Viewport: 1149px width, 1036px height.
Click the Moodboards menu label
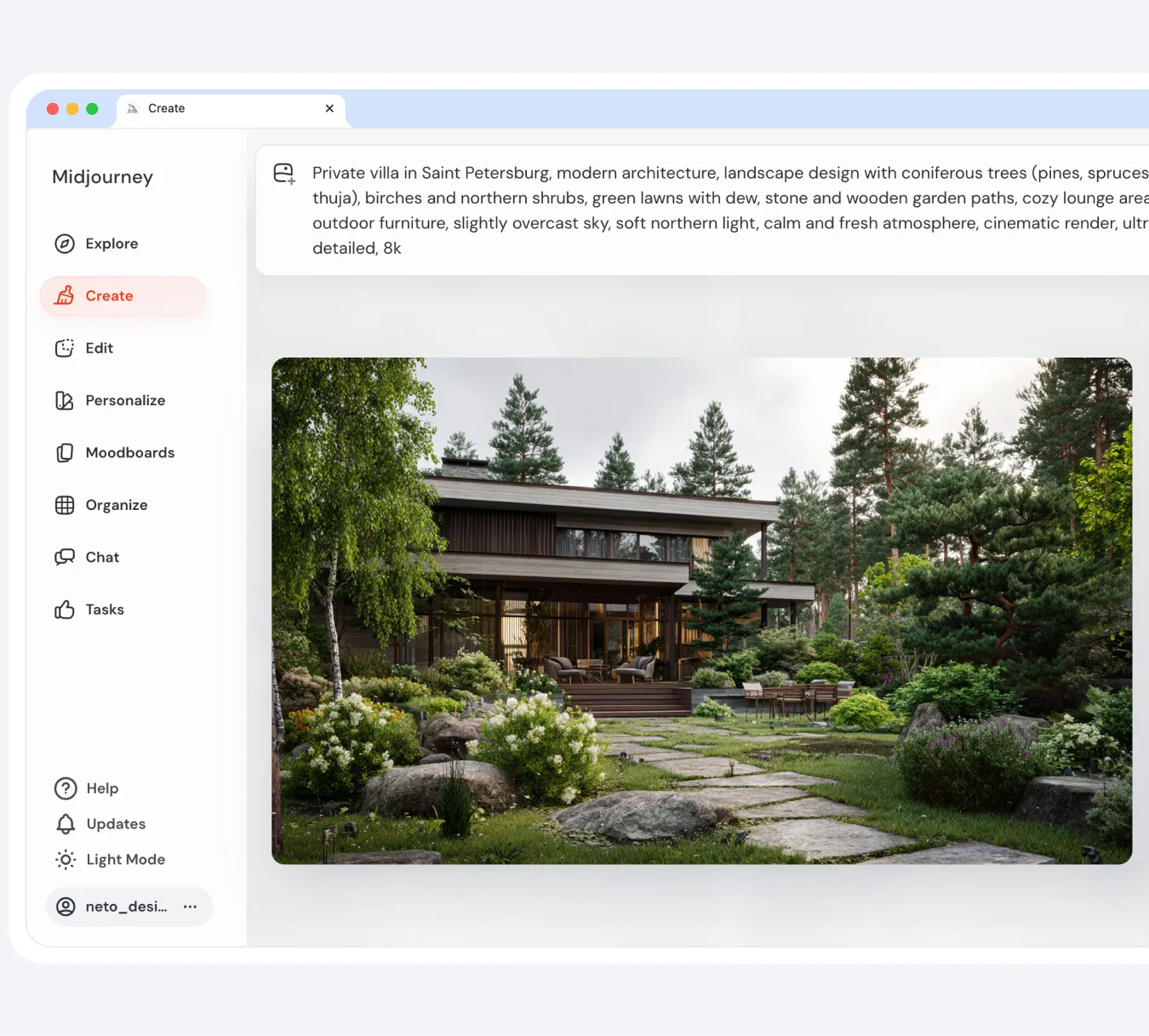130,453
